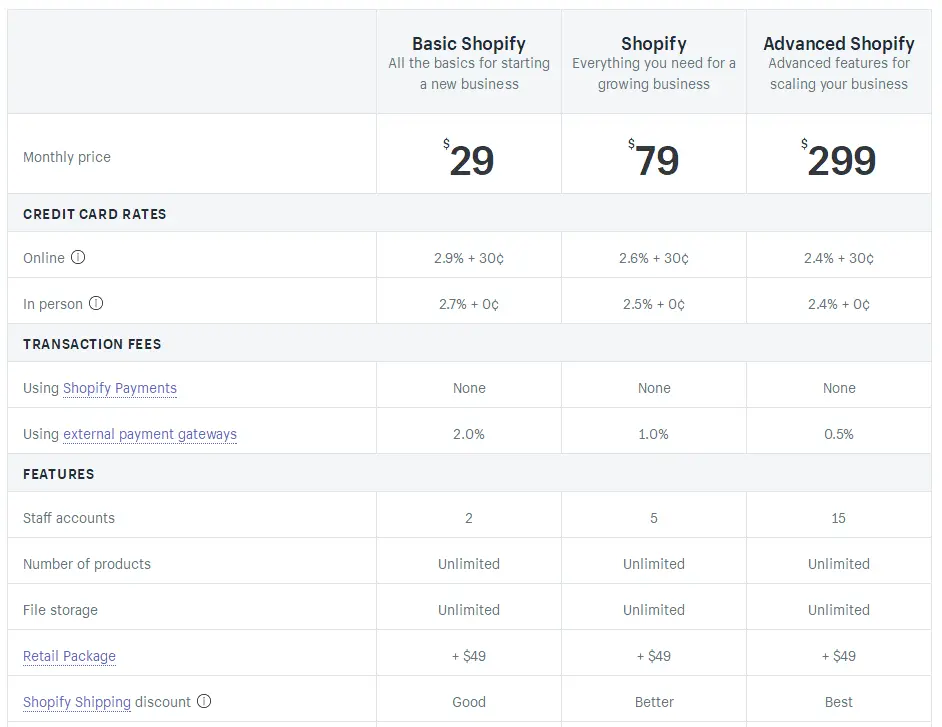Click the CREDIT CARD RATES section header
Image resolution: width=942 pixels, height=727 pixels.
point(94,214)
